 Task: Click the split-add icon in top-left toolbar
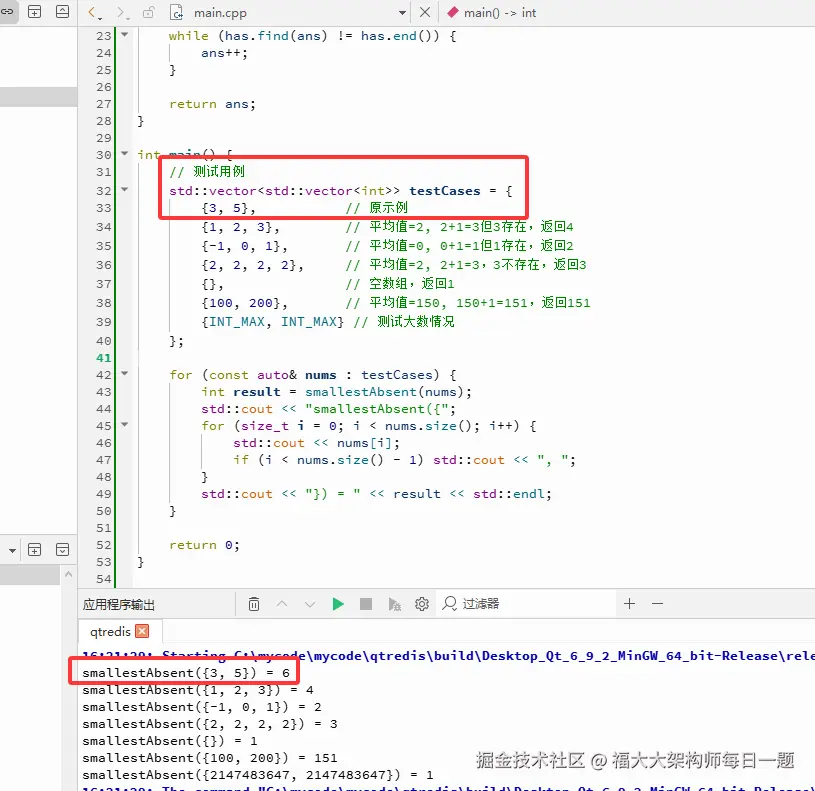tap(34, 11)
